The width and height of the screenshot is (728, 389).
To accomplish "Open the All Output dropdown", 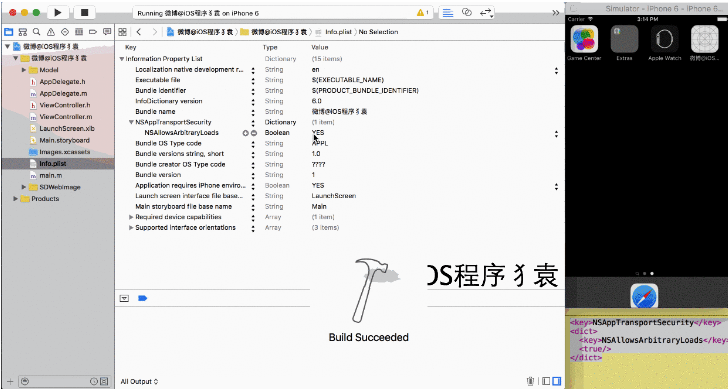I will tap(139, 382).
